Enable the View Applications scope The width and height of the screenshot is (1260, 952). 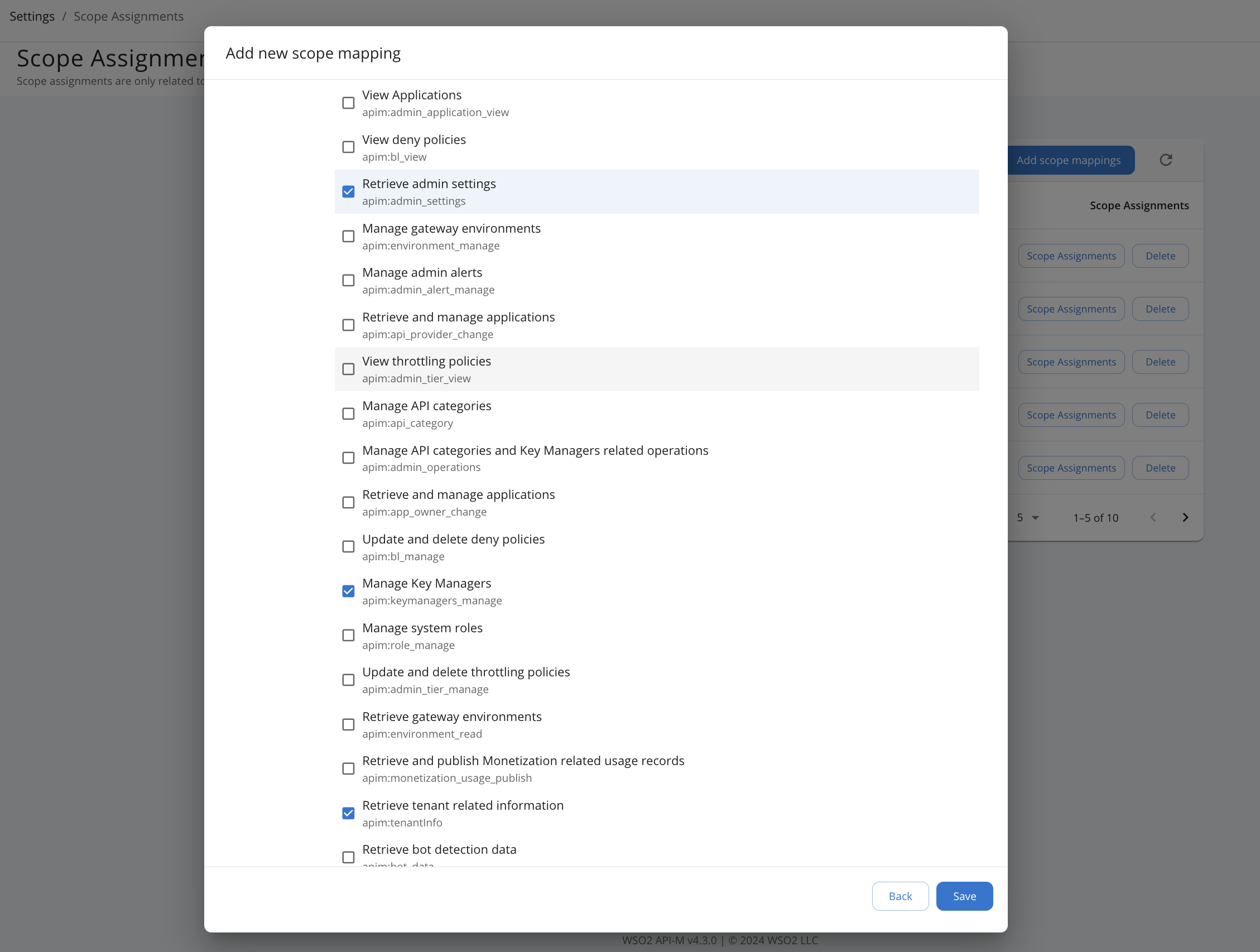point(348,103)
